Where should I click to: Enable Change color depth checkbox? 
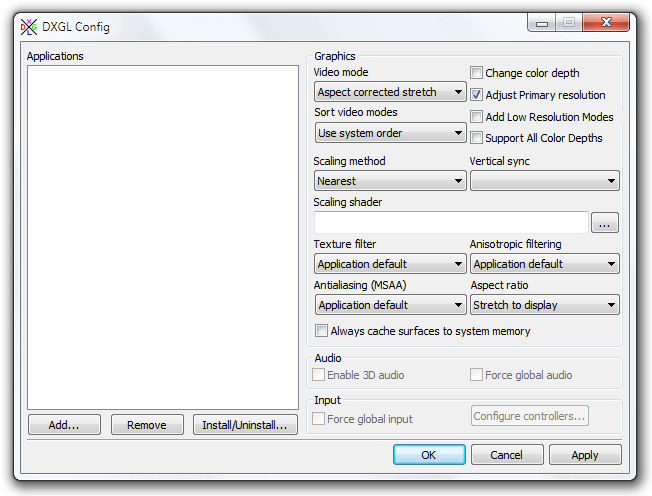[x=477, y=73]
